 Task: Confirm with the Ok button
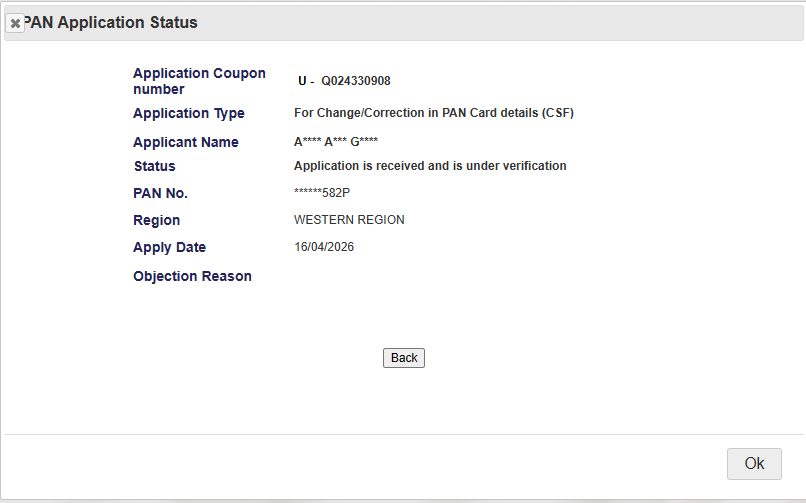(x=754, y=463)
